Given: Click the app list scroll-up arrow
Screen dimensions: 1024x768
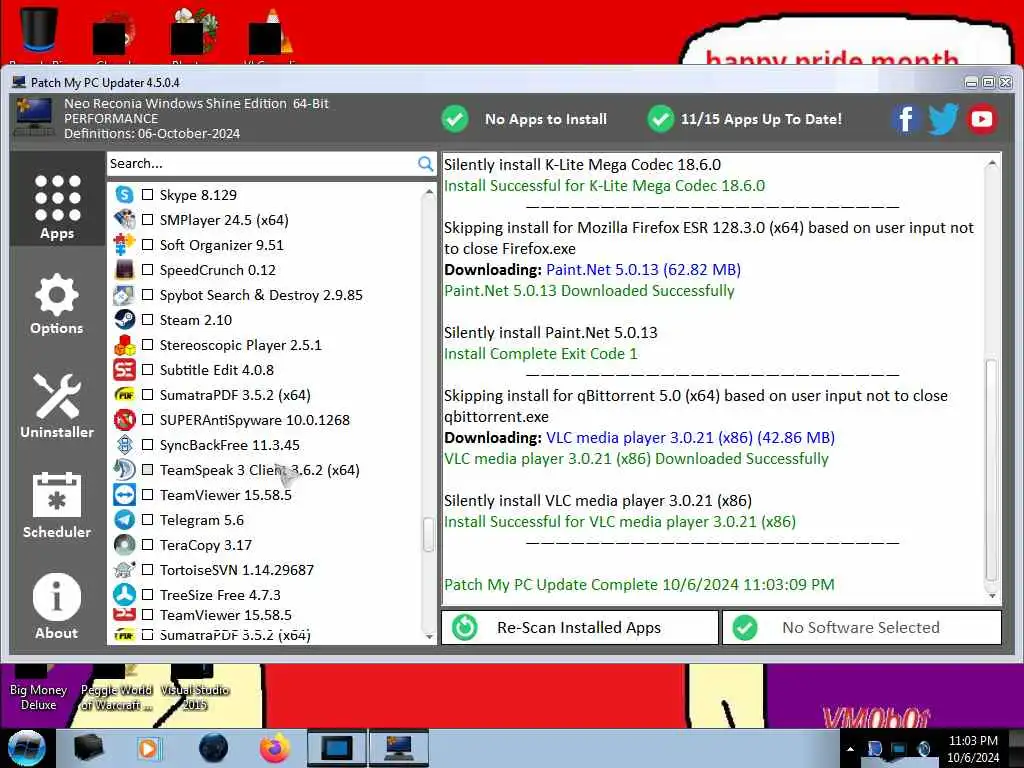Looking at the screenshot, I should (x=428, y=191).
